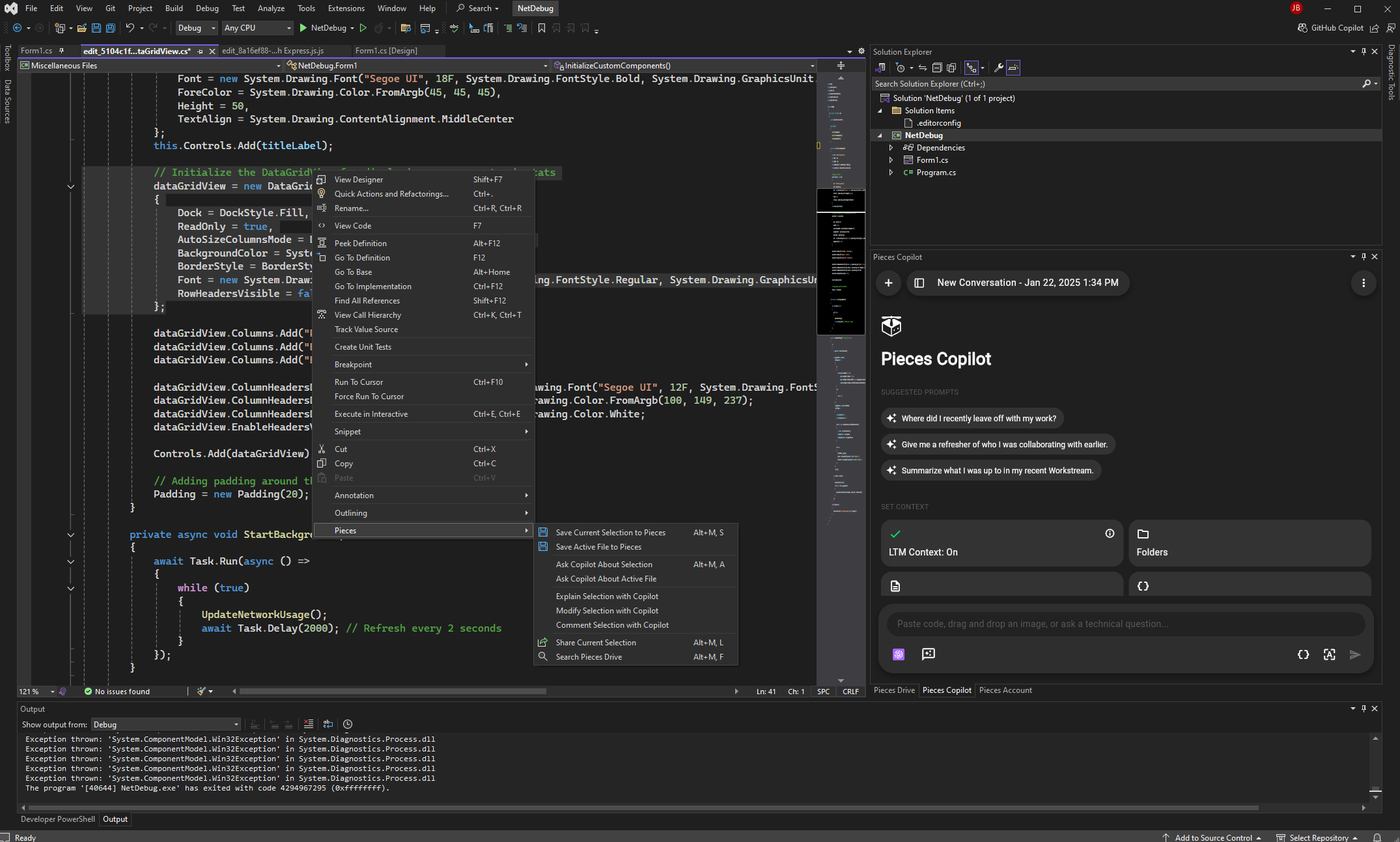Click 'Where did I recently leave off' prompt

(972, 418)
